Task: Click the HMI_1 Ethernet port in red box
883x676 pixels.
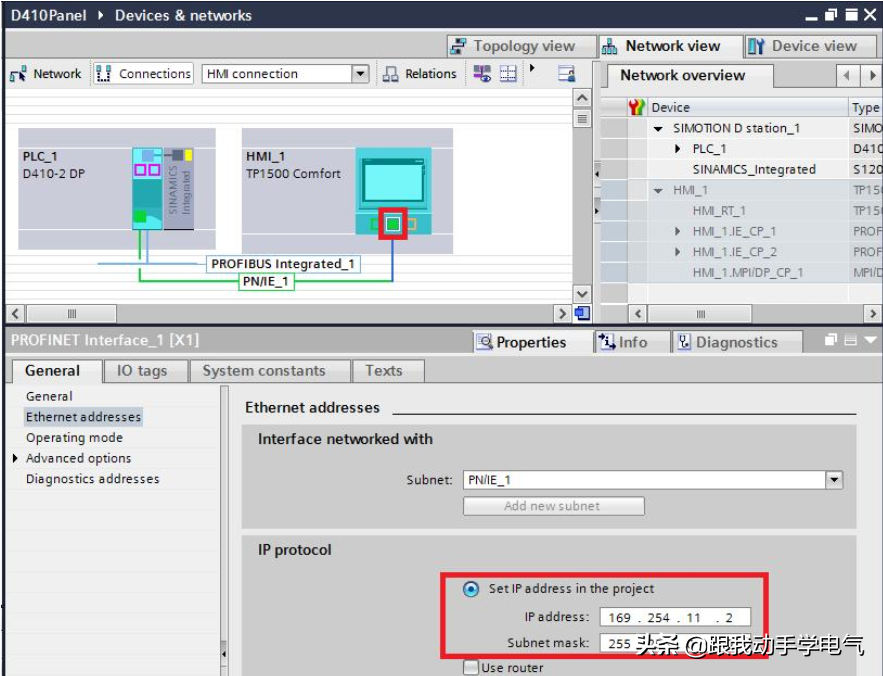Action: coord(393,224)
